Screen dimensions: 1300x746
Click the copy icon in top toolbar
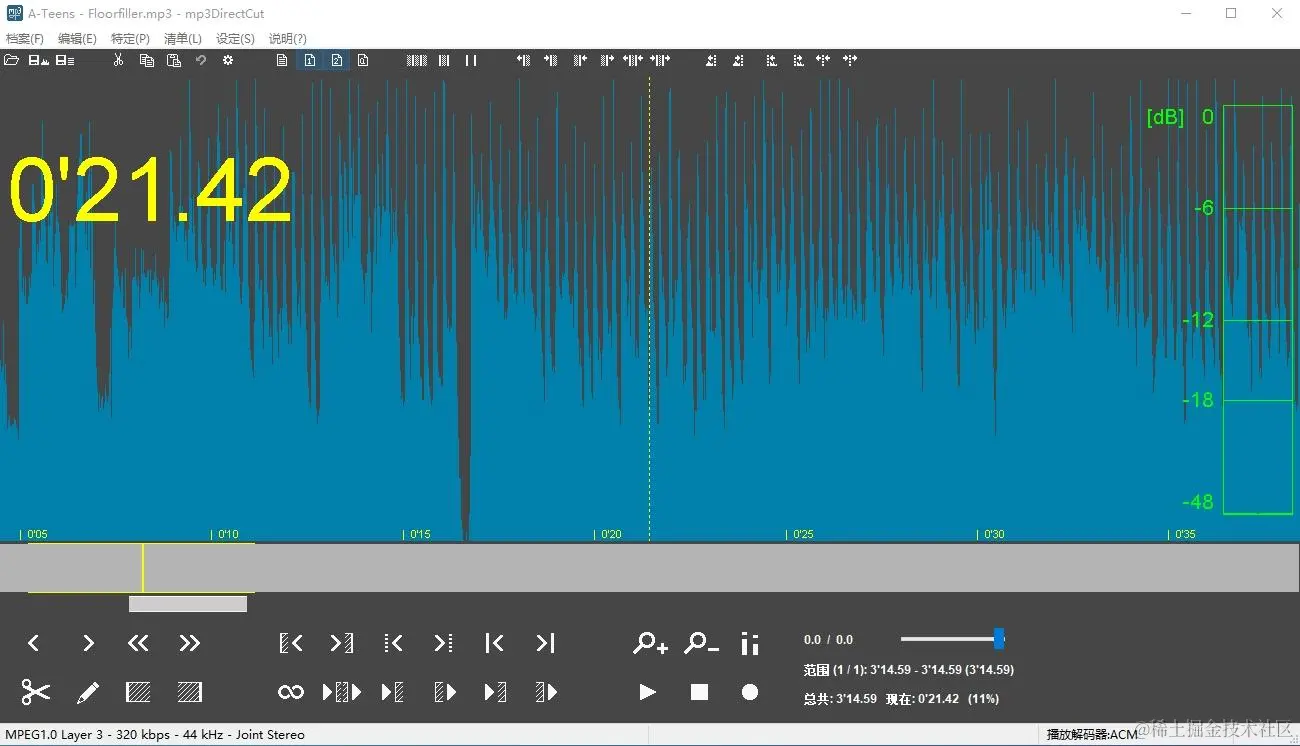click(x=147, y=61)
